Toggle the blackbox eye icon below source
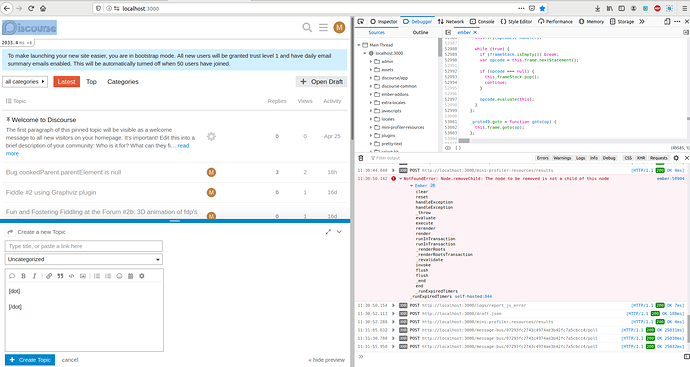Viewport: 690px width, 367px height. pos(448,148)
